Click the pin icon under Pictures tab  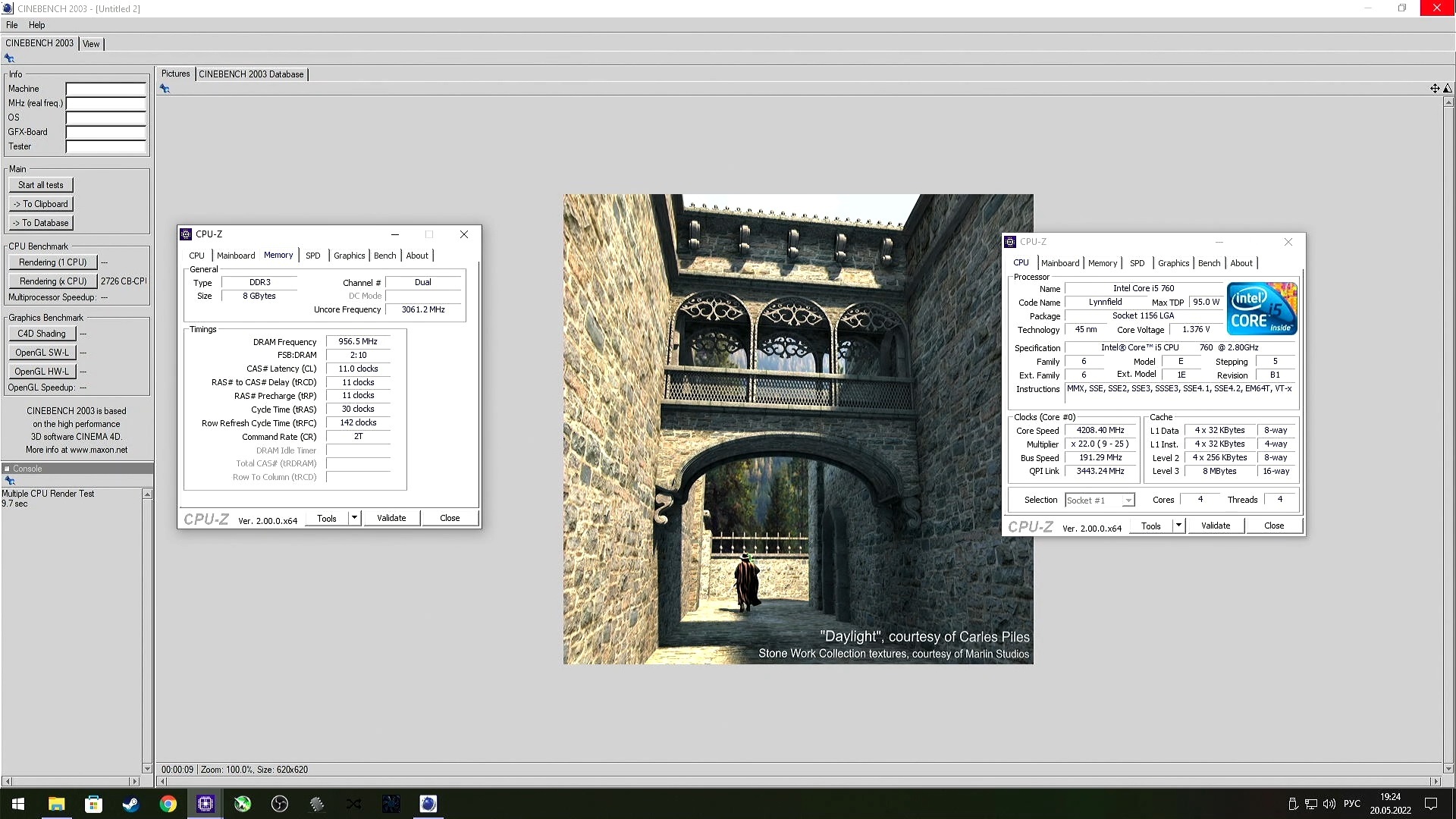[165, 89]
